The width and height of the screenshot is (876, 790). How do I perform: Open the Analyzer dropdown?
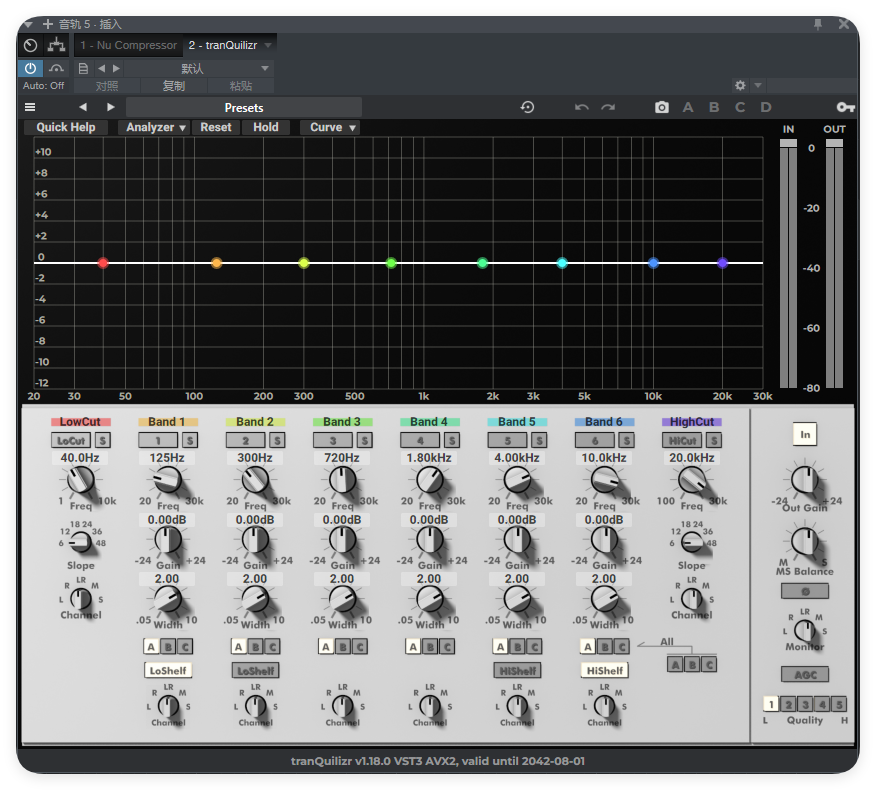pos(155,127)
